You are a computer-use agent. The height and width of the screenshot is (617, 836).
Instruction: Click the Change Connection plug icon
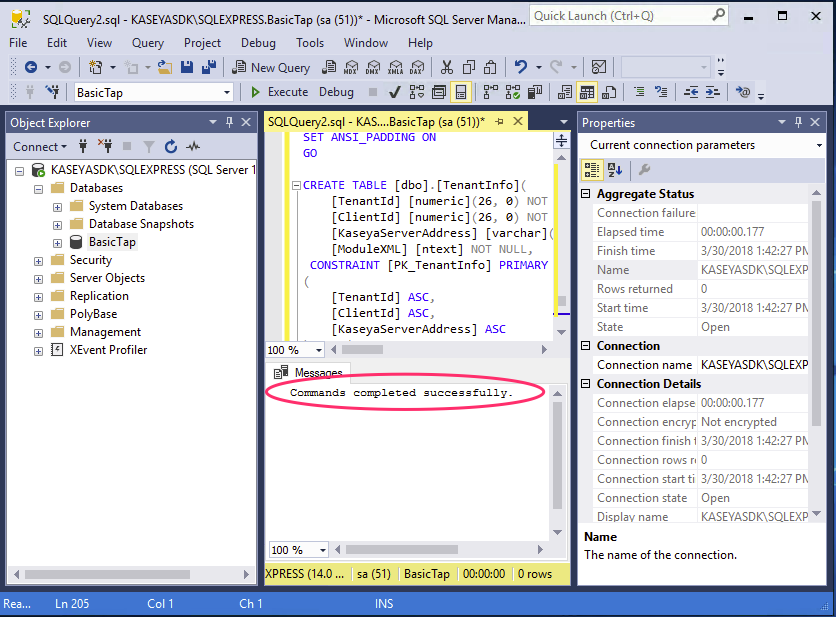(x=52, y=92)
